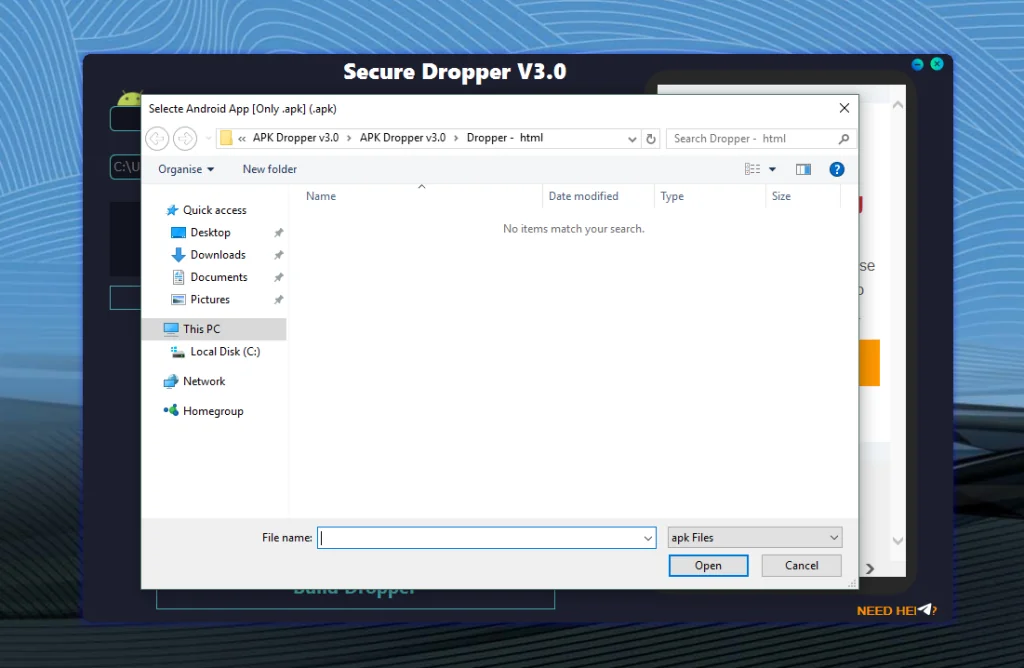Sort files by the Date modified column
Image resolution: width=1024 pixels, height=668 pixels.
pyautogui.click(x=584, y=196)
